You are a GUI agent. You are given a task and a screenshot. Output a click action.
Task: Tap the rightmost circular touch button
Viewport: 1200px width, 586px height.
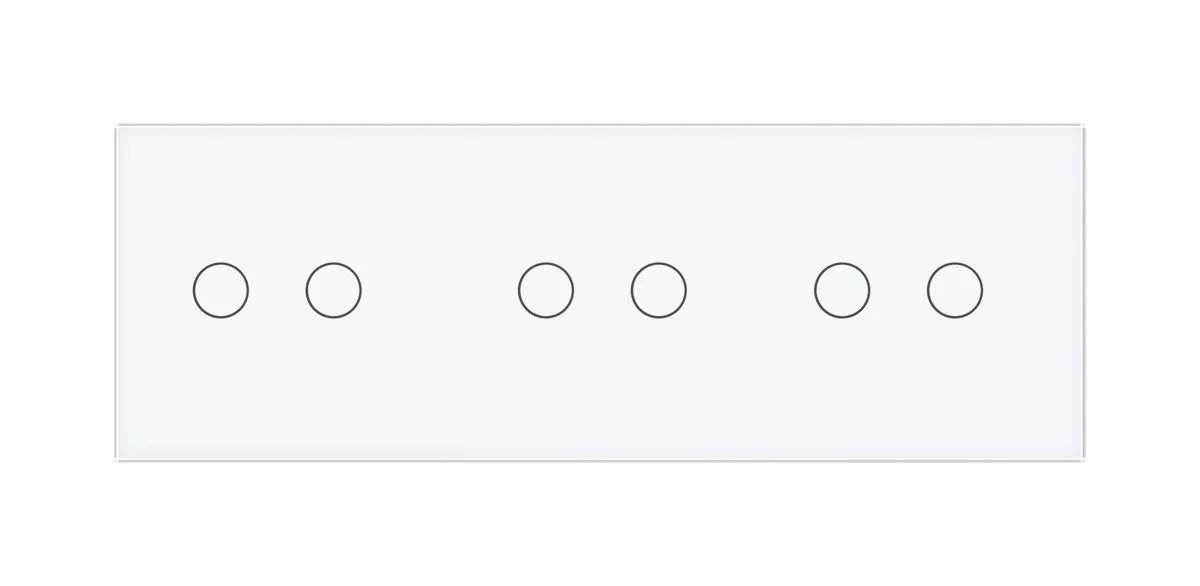[x=955, y=291]
